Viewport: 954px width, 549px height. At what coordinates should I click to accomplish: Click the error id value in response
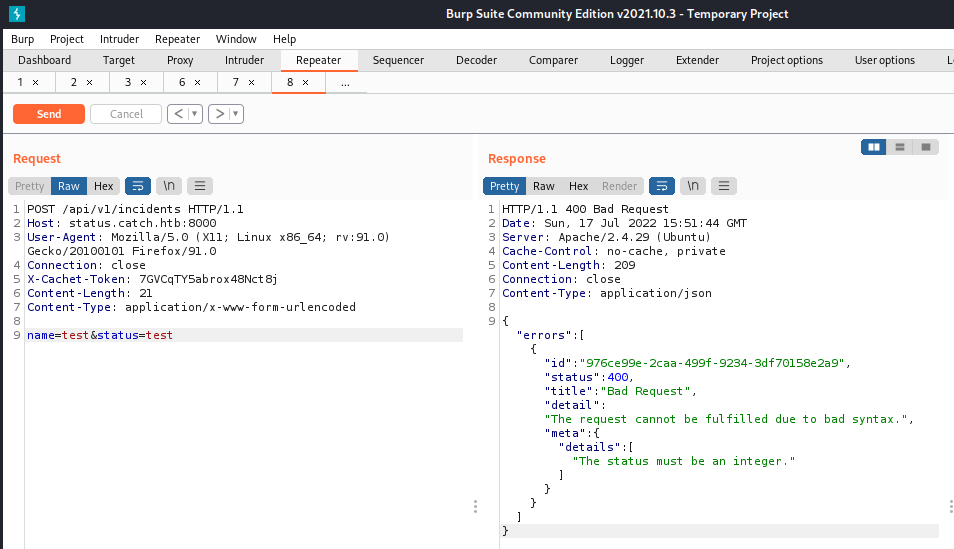tap(712, 363)
